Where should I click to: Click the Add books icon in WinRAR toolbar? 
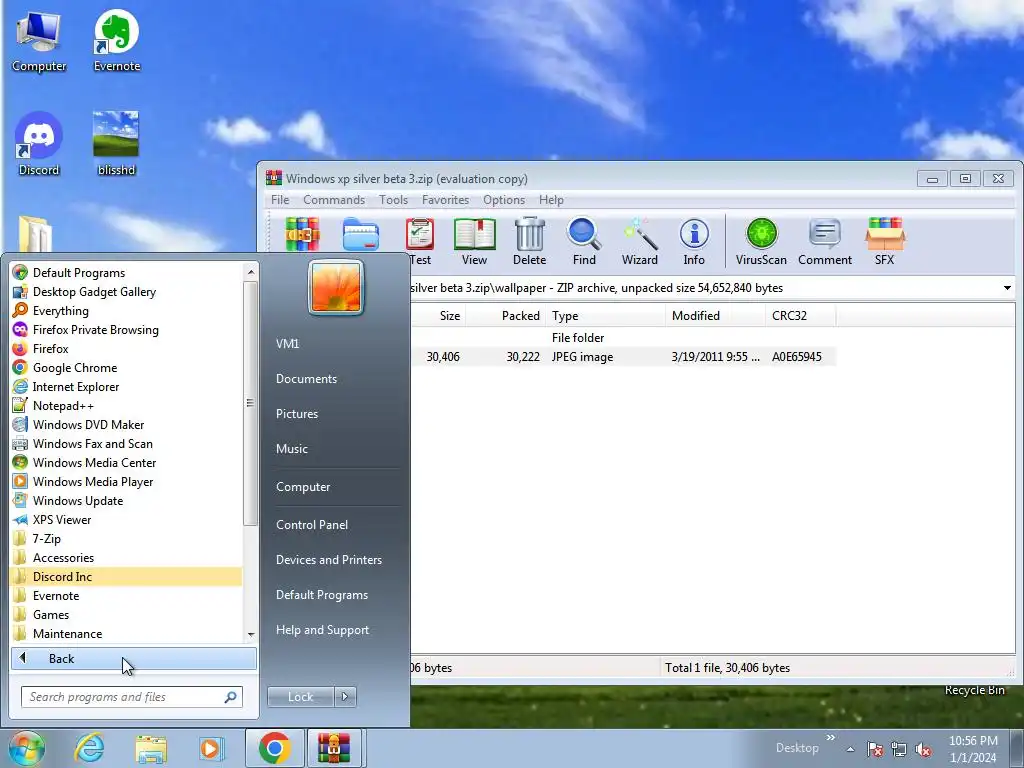click(302, 234)
